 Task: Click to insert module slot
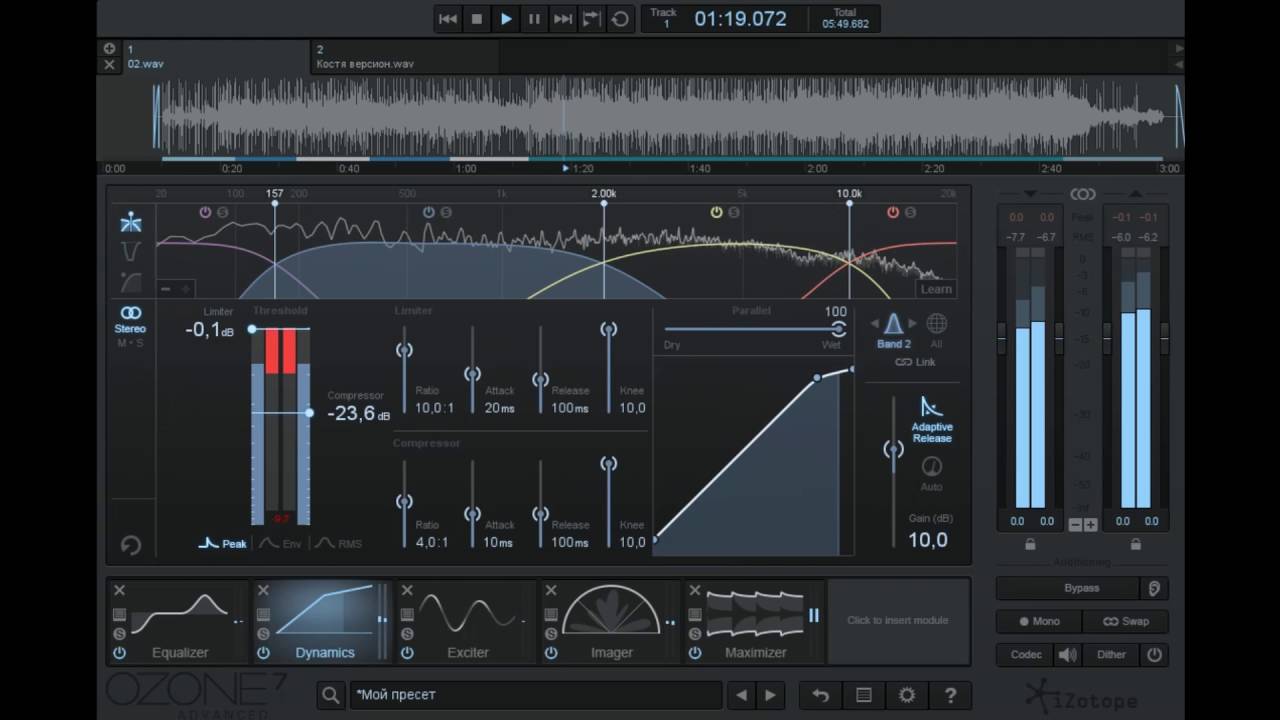[898, 621]
